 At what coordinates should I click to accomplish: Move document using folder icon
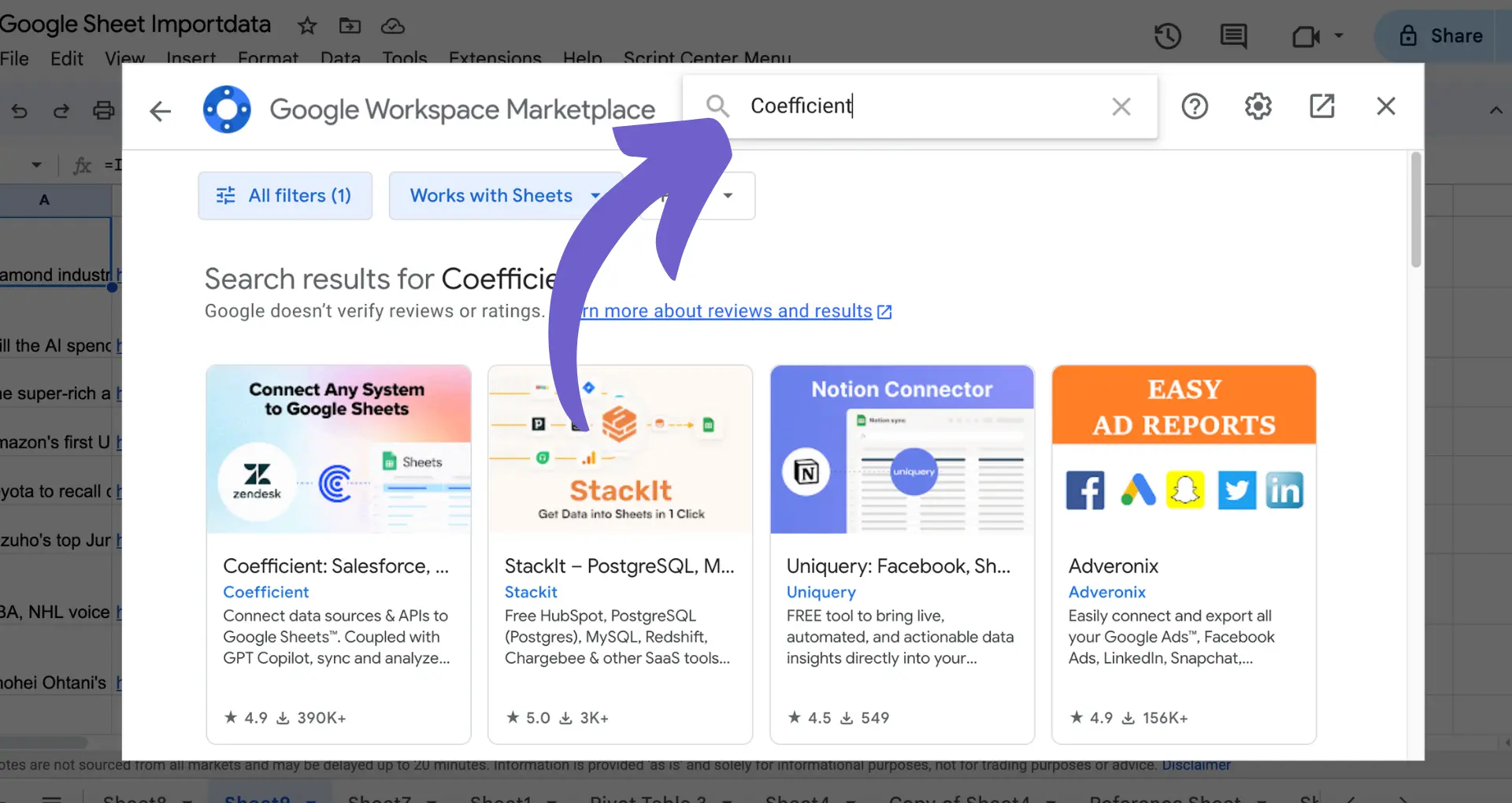click(350, 26)
